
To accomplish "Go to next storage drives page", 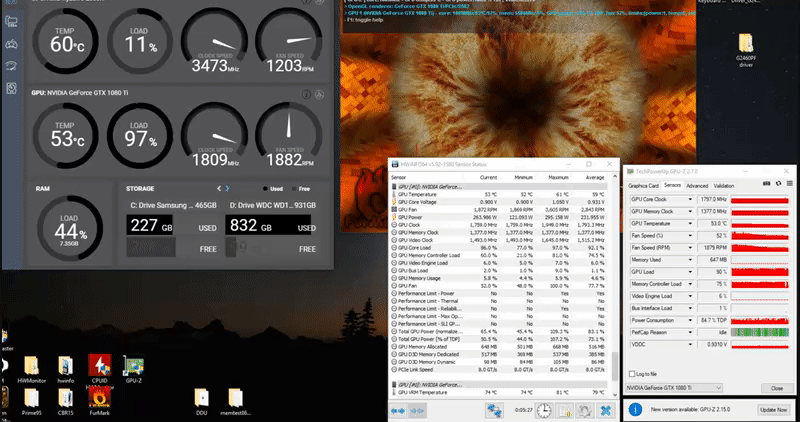I will (x=227, y=189).
